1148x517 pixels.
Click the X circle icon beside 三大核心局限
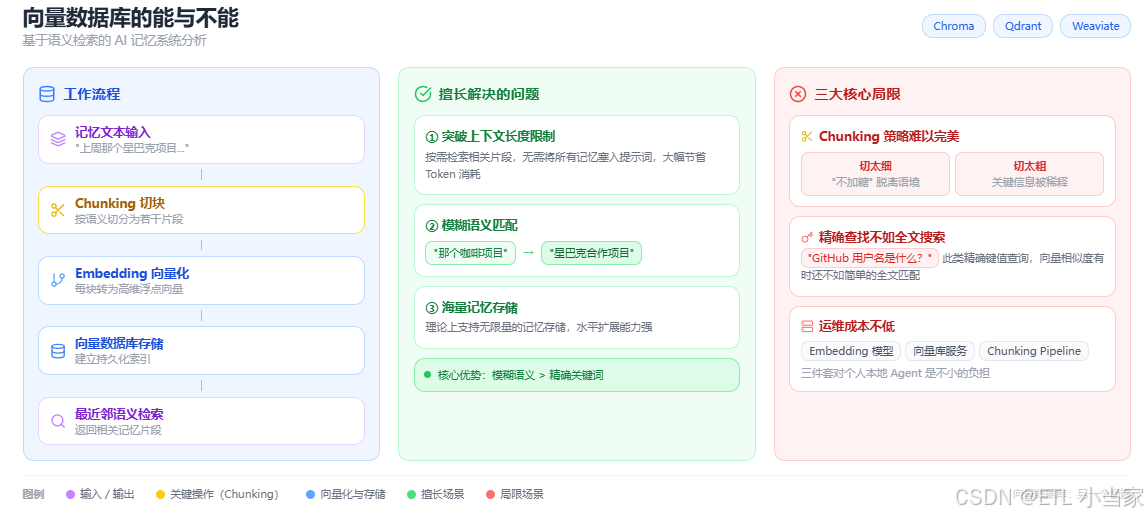coord(798,94)
